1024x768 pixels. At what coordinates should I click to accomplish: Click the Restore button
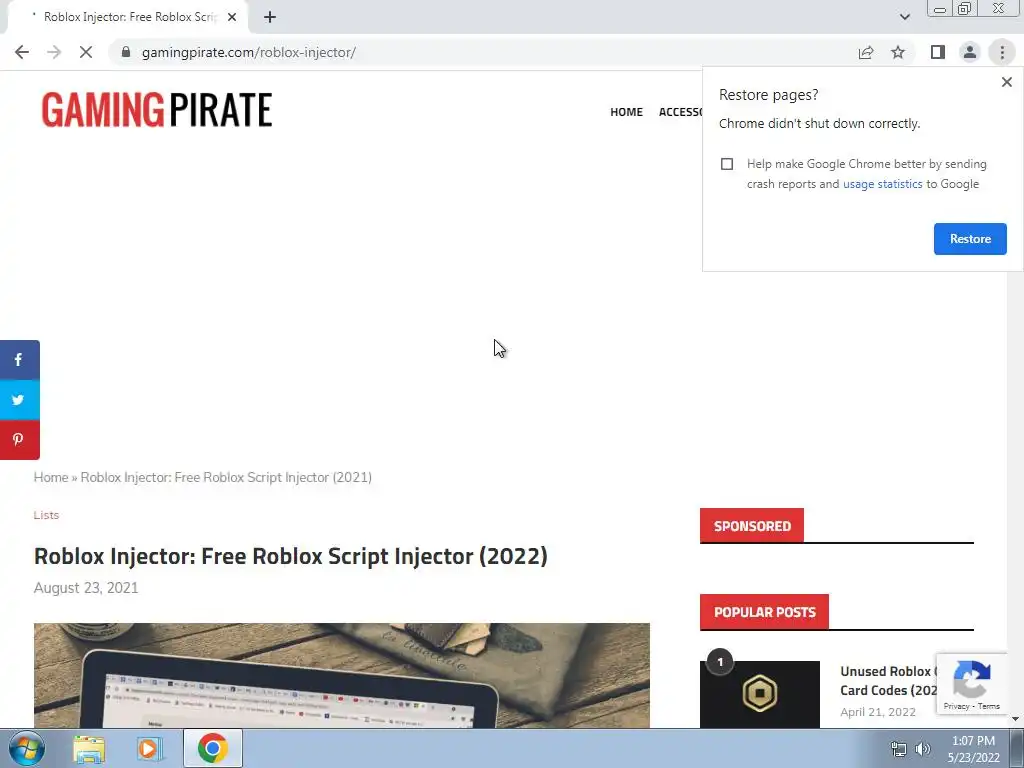click(970, 239)
